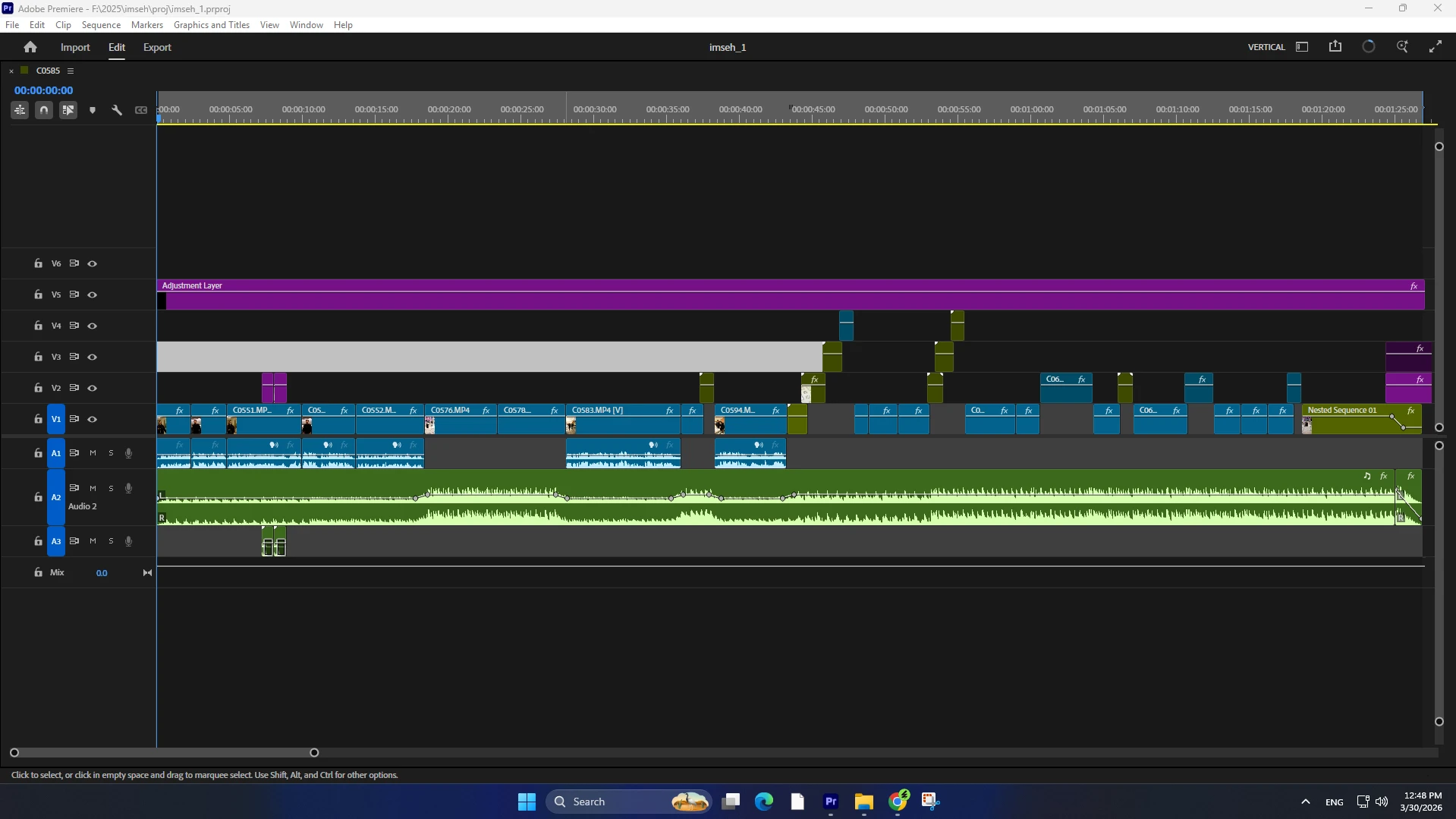Open the progress dashboard circle icon
This screenshot has height=819, width=1456.
pyautogui.click(x=1369, y=47)
